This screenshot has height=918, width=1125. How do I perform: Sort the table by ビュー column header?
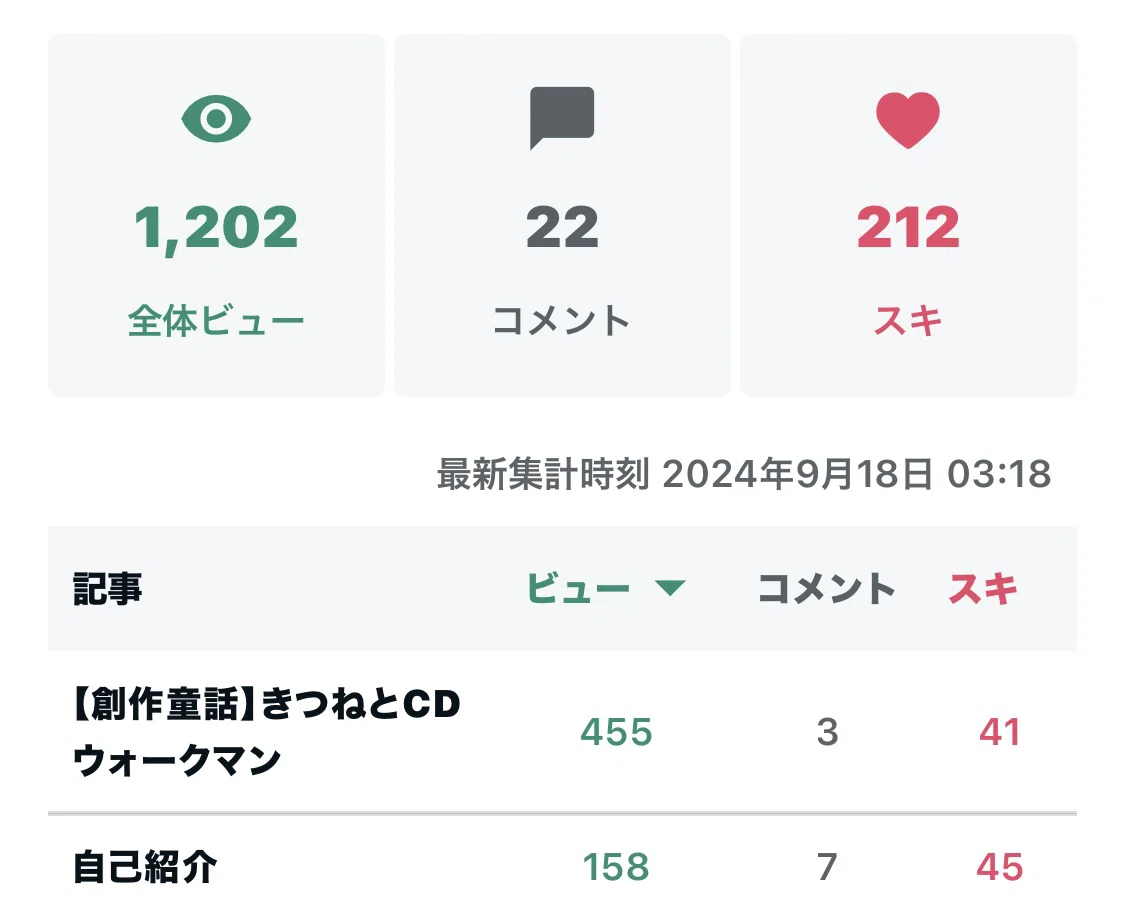[x=578, y=589]
